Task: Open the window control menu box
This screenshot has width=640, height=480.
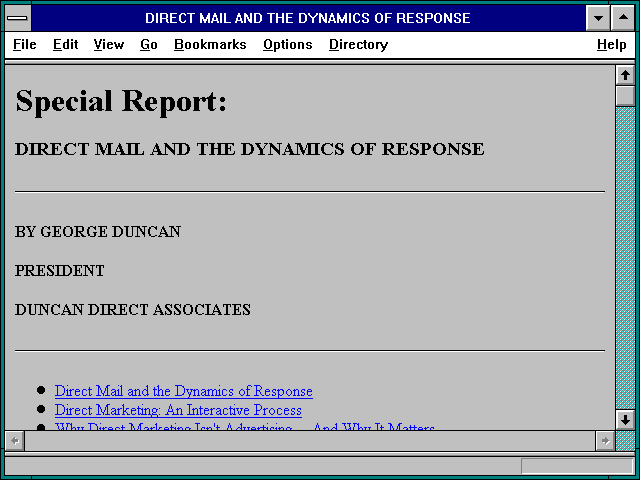Action: (x=18, y=18)
